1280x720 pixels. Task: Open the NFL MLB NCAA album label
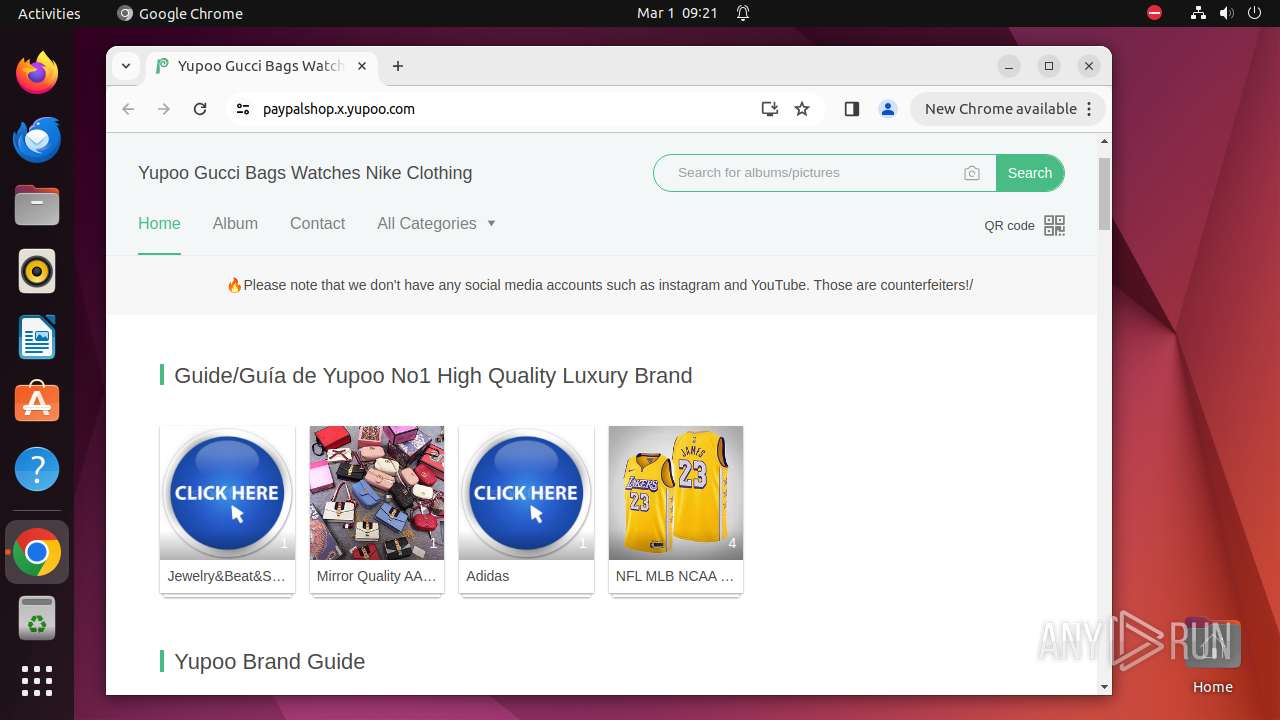(675, 576)
